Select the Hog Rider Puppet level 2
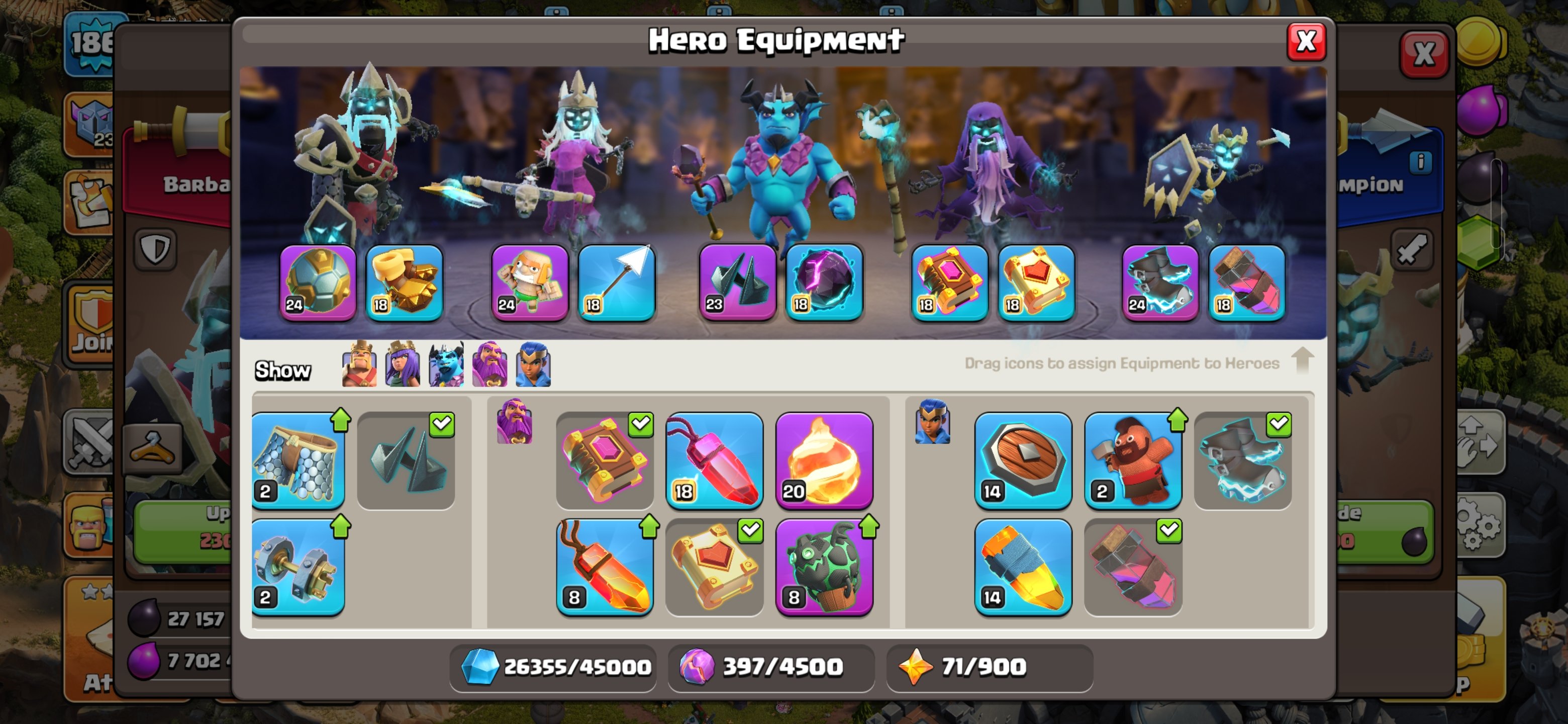 [x=1133, y=461]
